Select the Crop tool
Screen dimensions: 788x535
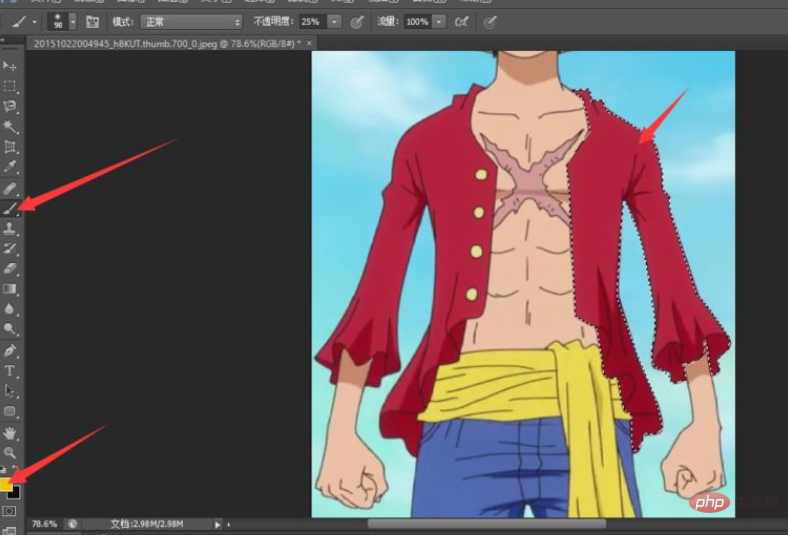point(9,147)
